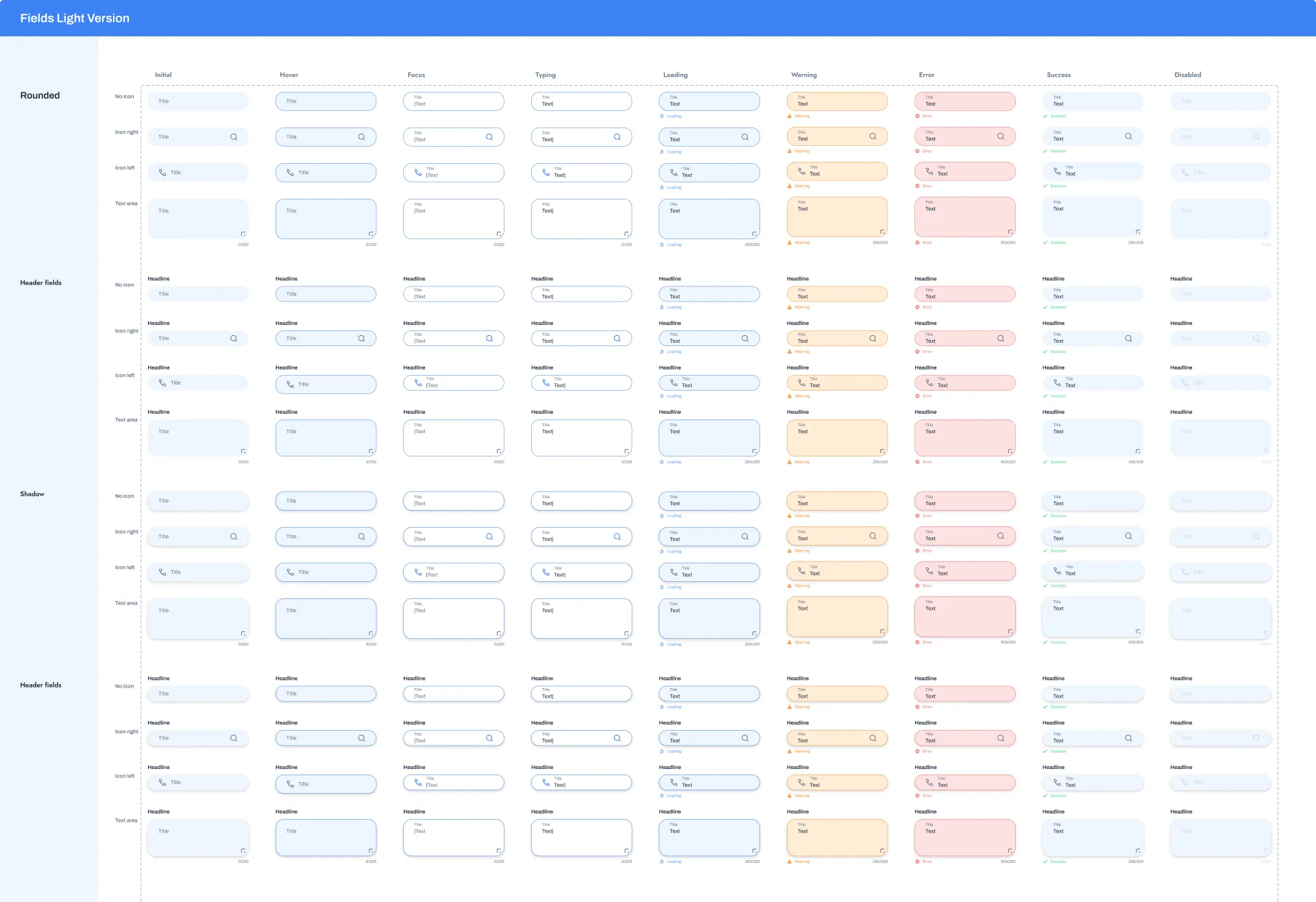Select the 'Rounded' section label in sidebar
The width and height of the screenshot is (1316, 902).
click(40, 95)
